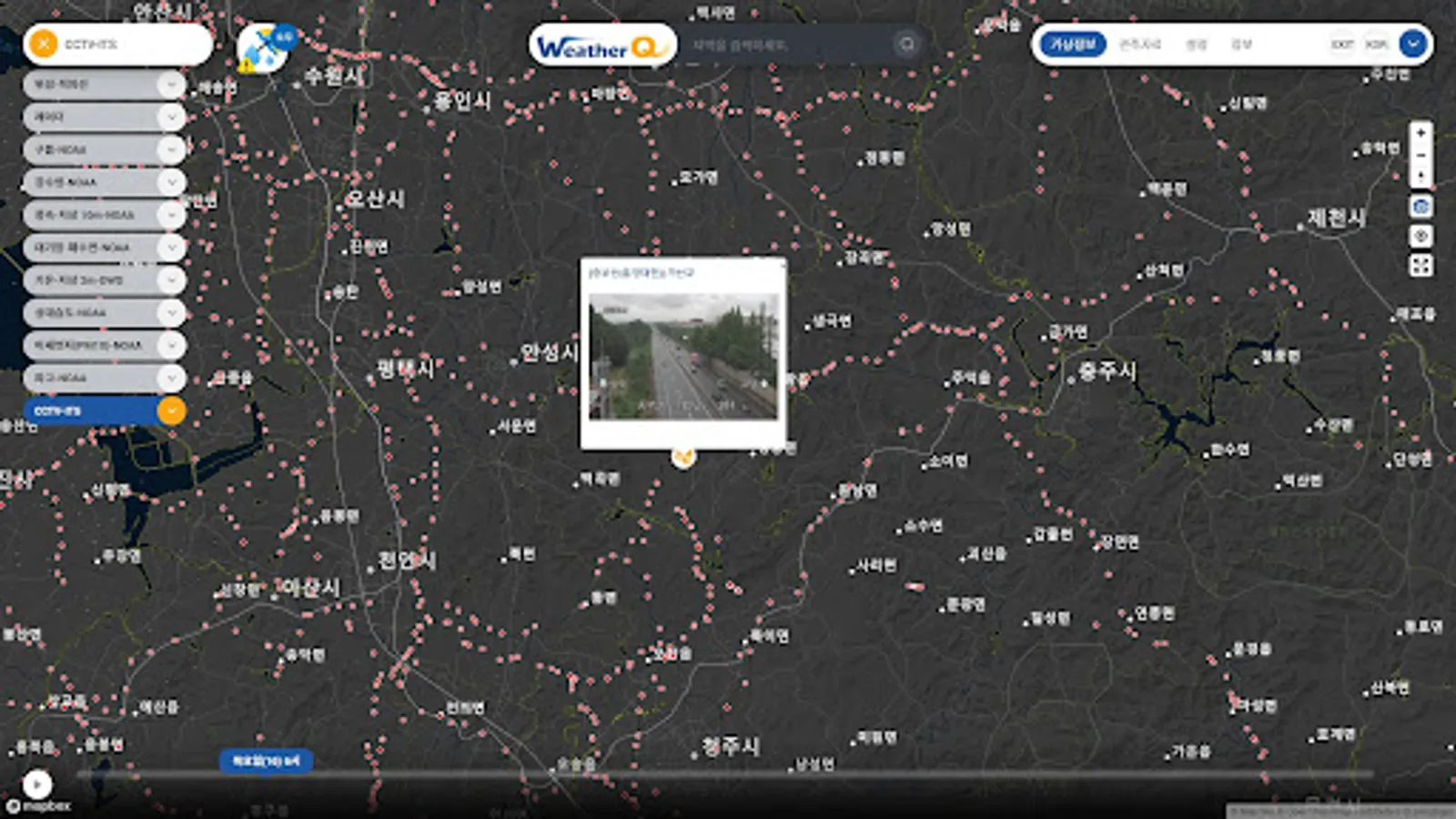Toggle fullscreen map view
The image size is (1456, 819).
click(1421, 265)
